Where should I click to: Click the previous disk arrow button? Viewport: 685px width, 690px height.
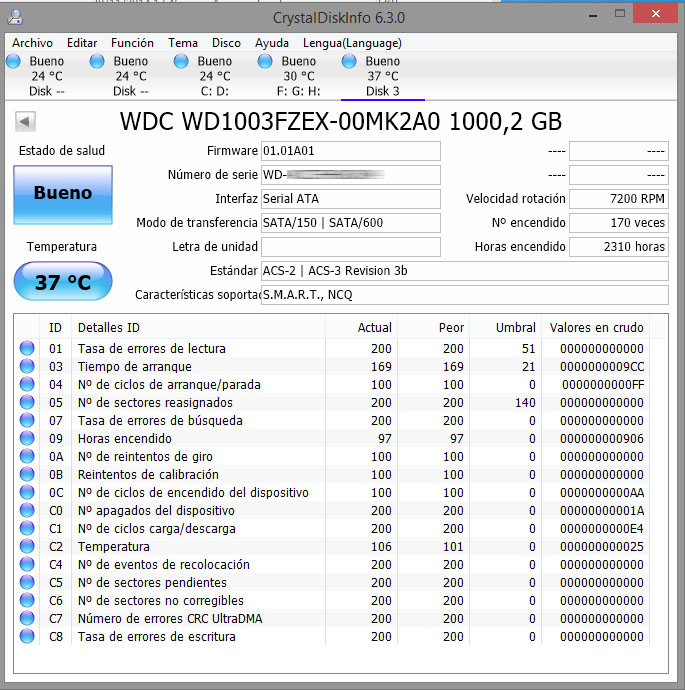point(25,121)
